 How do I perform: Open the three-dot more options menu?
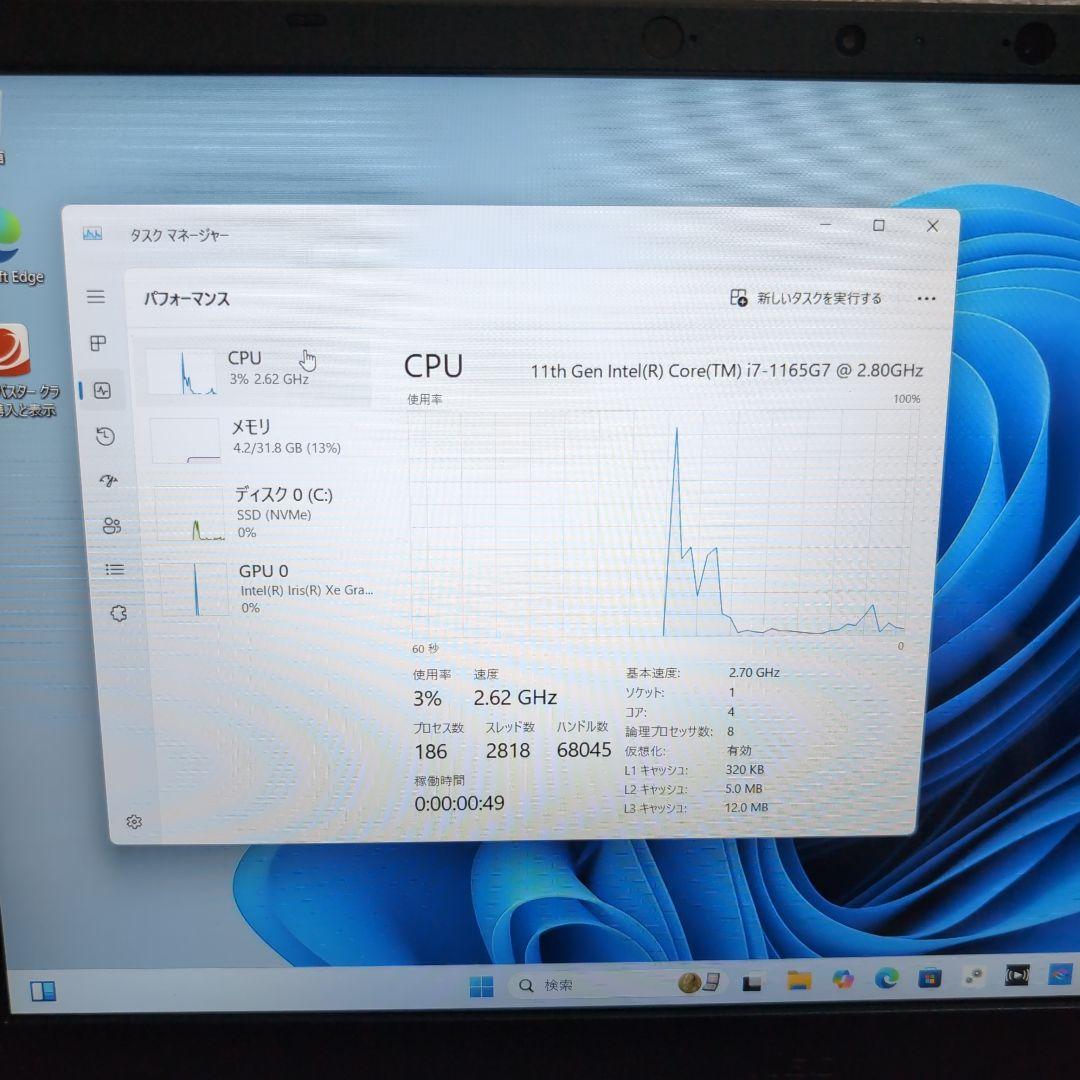tap(926, 299)
